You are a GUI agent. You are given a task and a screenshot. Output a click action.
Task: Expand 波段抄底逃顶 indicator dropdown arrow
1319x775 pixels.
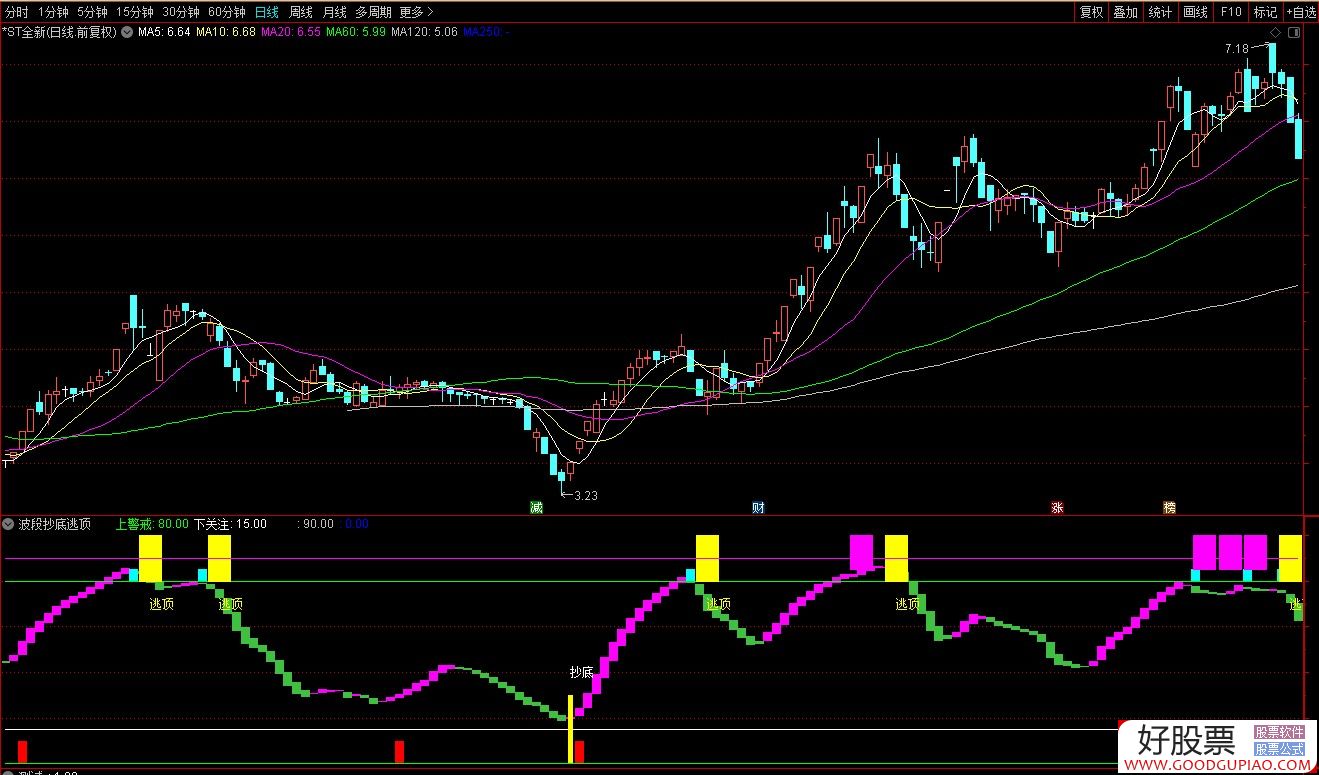tap(9, 523)
